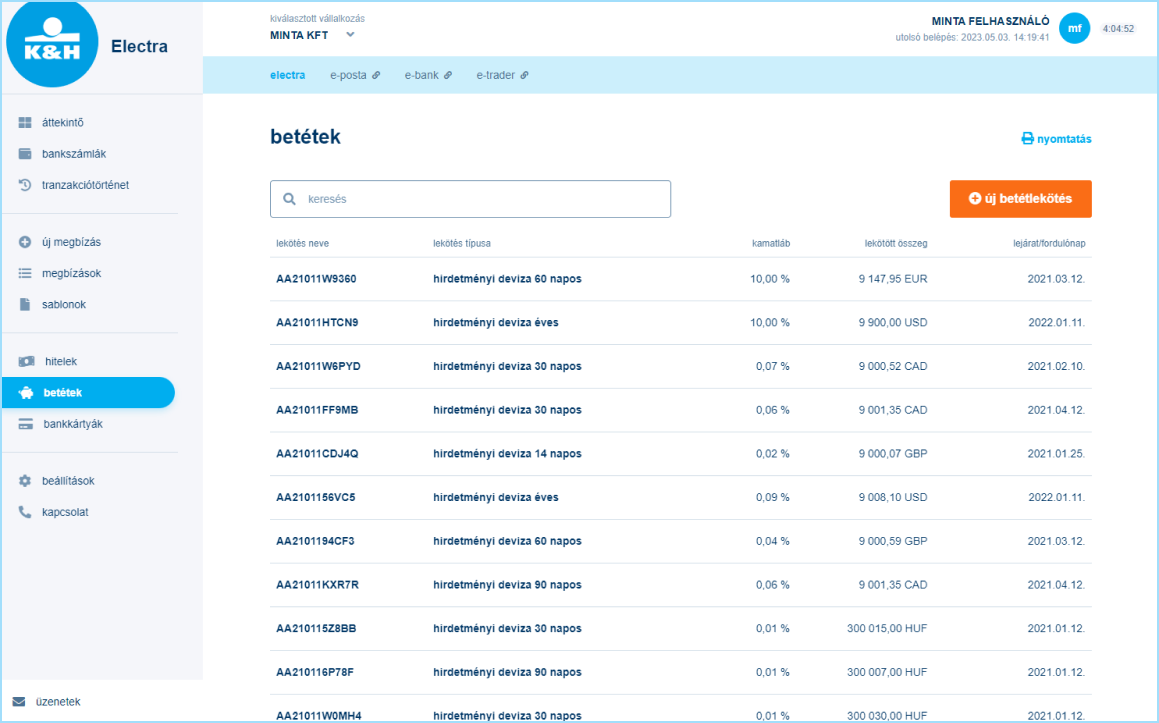
Task: Open the e-trader tab
Action: click(x=501, y=75)
